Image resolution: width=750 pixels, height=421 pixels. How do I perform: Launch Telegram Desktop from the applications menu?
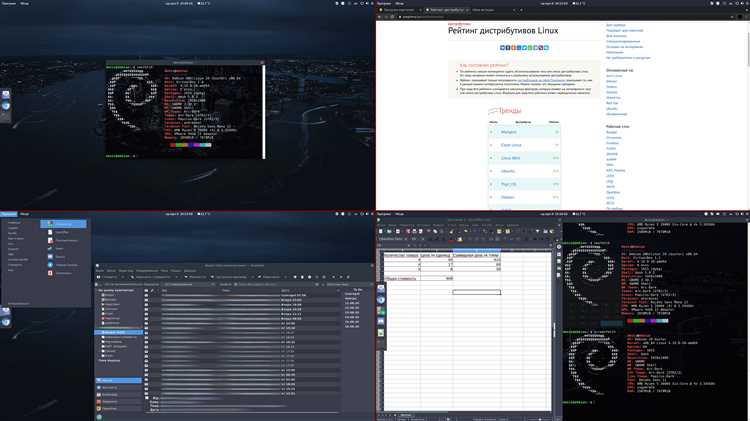tap(66, 265)
